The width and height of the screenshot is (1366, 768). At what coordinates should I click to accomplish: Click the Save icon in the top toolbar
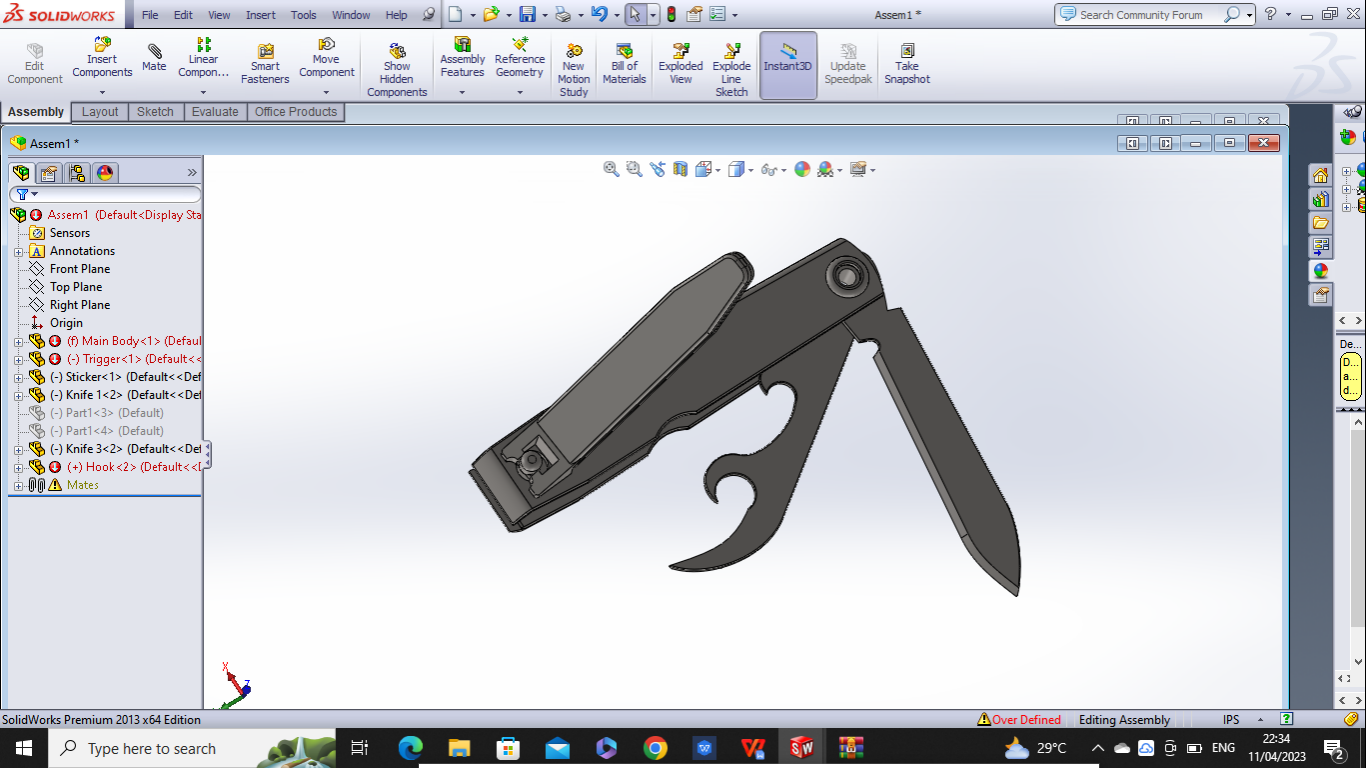527,14
